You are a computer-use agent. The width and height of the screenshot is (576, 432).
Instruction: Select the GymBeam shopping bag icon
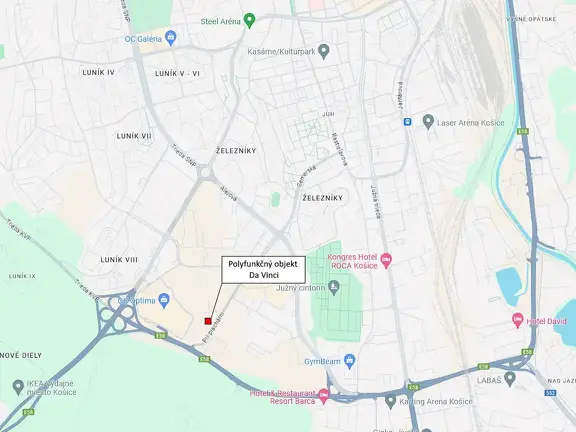point(350,361)
